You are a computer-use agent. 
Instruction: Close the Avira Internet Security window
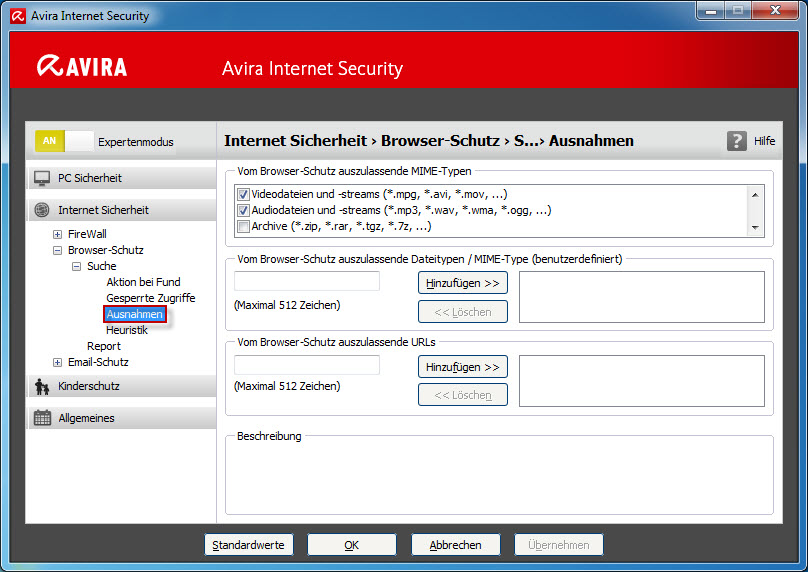tap(775, 11)
